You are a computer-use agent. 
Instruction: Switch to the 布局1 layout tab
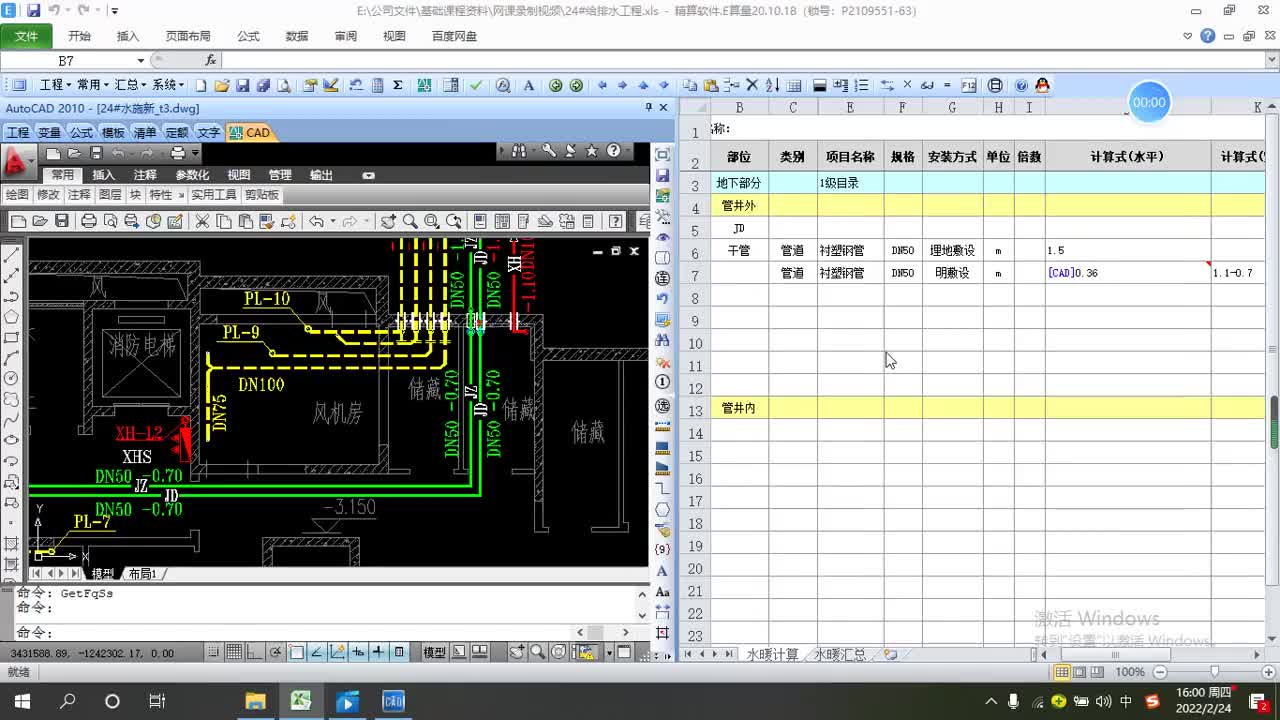click(x=144, y=574)
